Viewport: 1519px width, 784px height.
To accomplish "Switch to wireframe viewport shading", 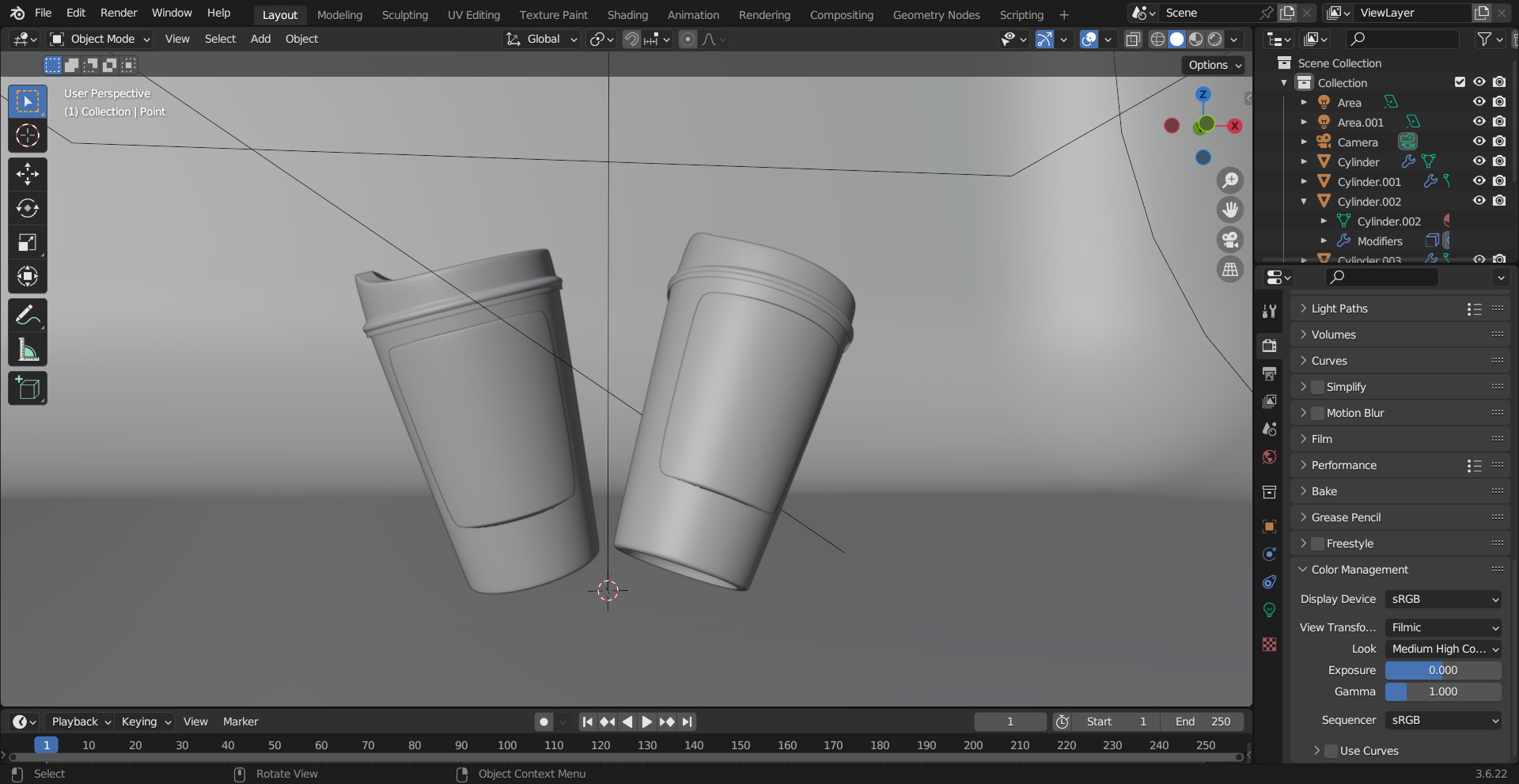I will tap(1157, 40).
